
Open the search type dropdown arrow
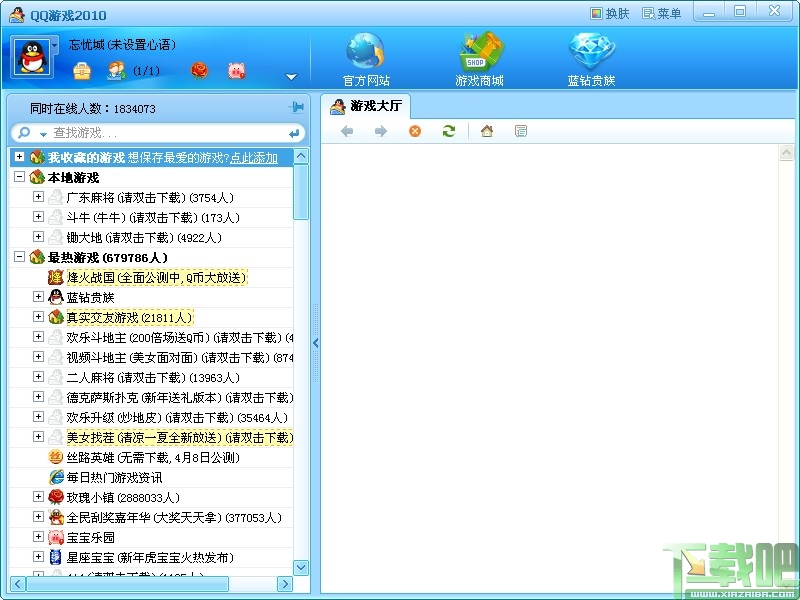coord(43,134)
